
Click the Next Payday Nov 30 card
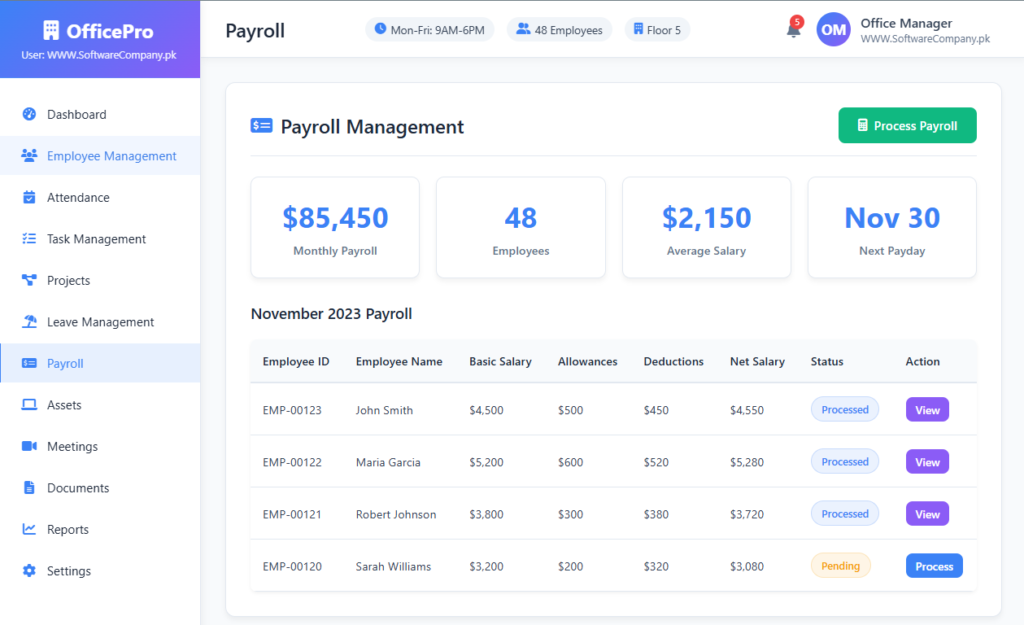891,228
